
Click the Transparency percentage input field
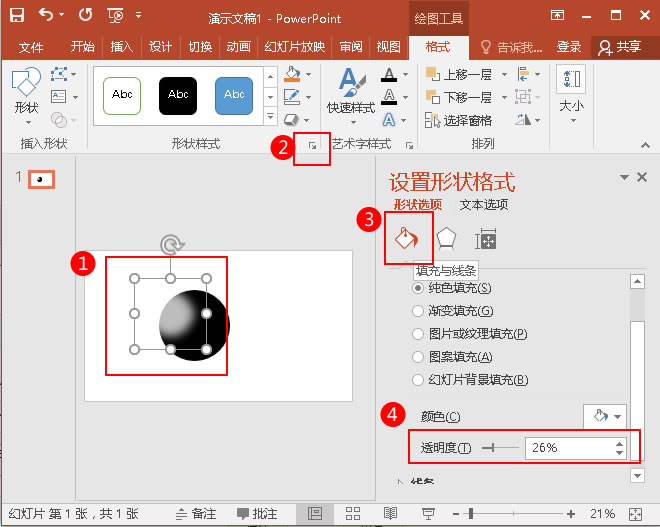click(568, 448)
